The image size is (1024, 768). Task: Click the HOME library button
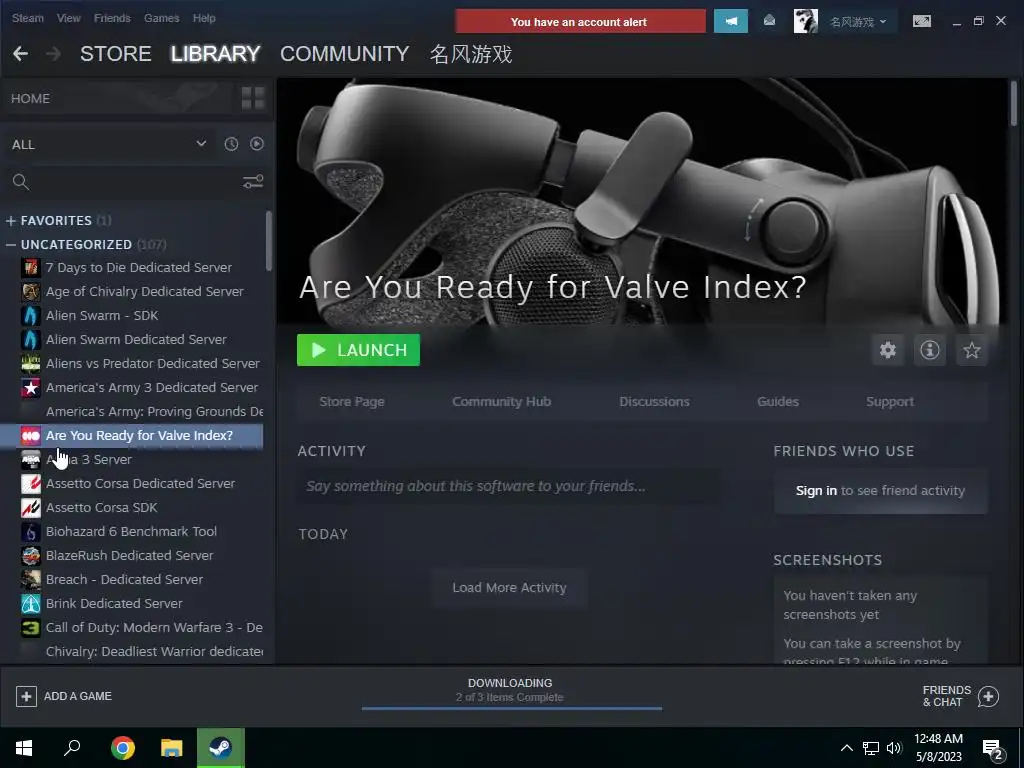120,99
